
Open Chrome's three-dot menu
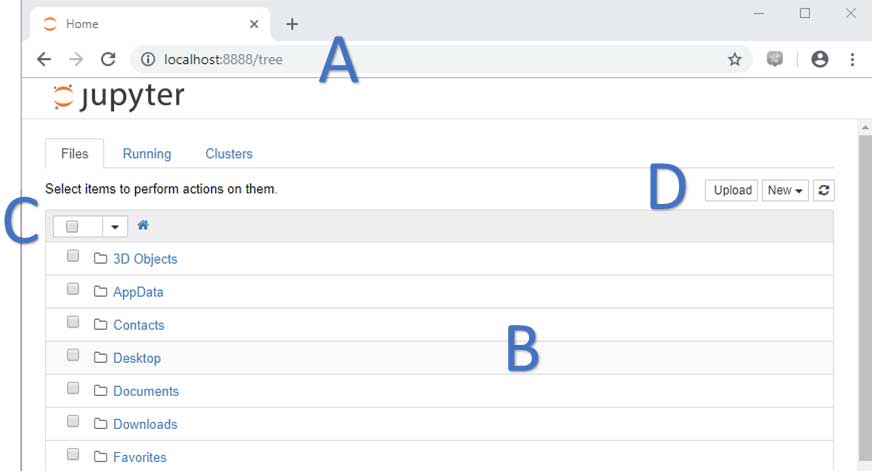[x=852, y=59]
